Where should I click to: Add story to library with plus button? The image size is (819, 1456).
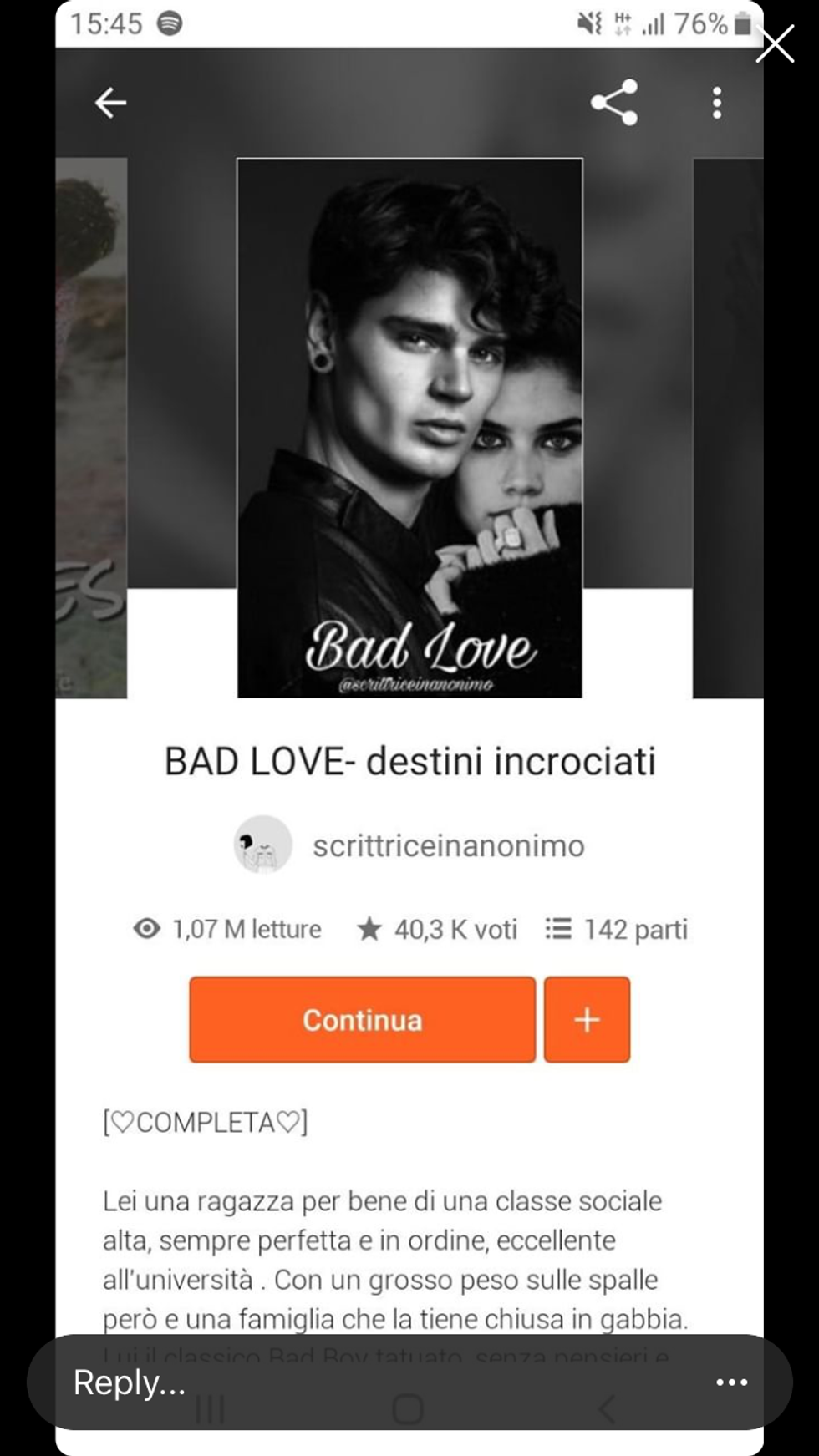point(587,1019)
